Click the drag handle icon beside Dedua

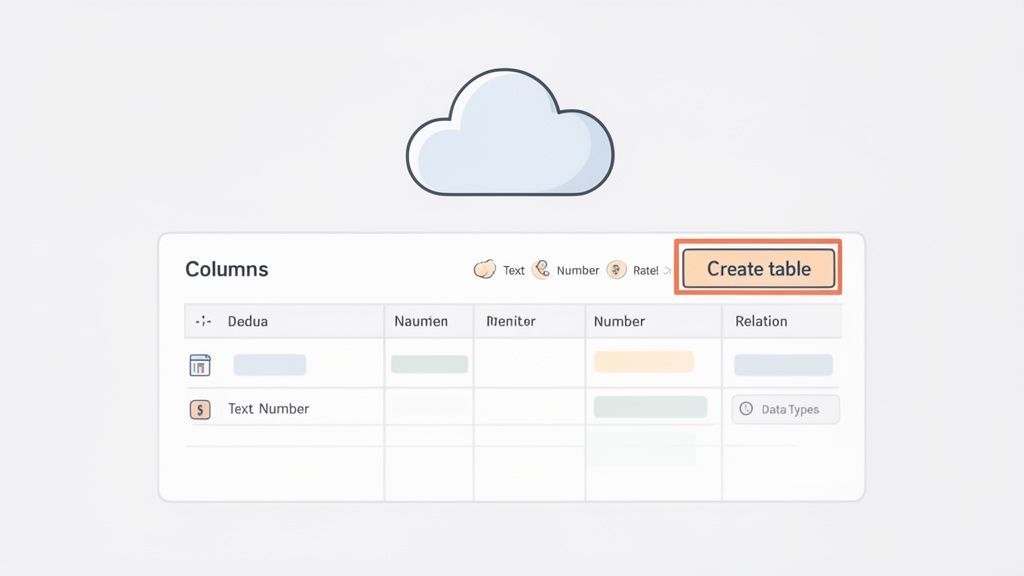pos(203,321)
